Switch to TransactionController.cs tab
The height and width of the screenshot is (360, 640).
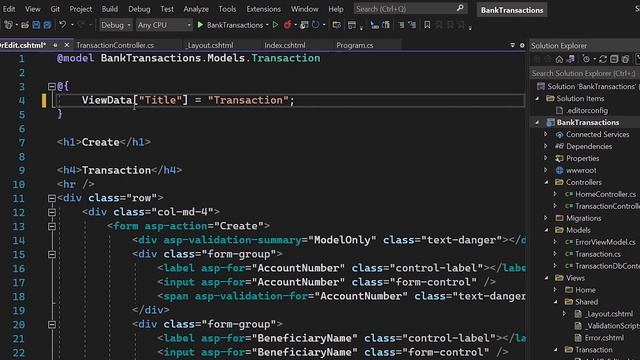click(x=115, y=45)
